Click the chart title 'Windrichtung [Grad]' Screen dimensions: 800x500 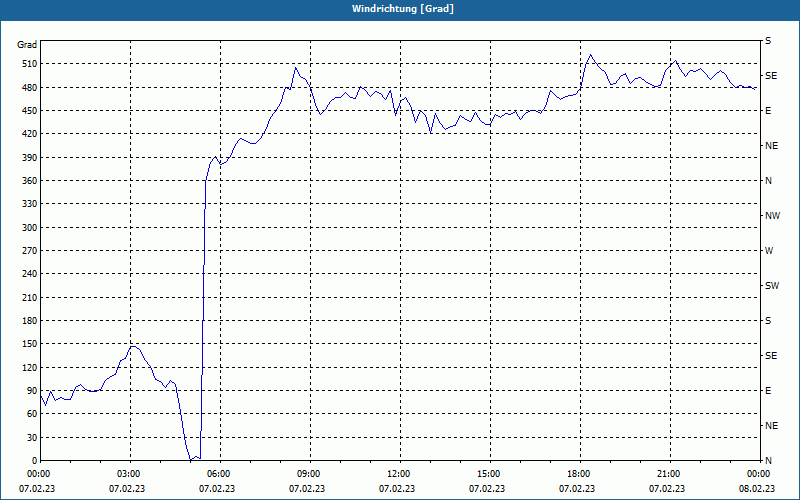click(403, 9)
